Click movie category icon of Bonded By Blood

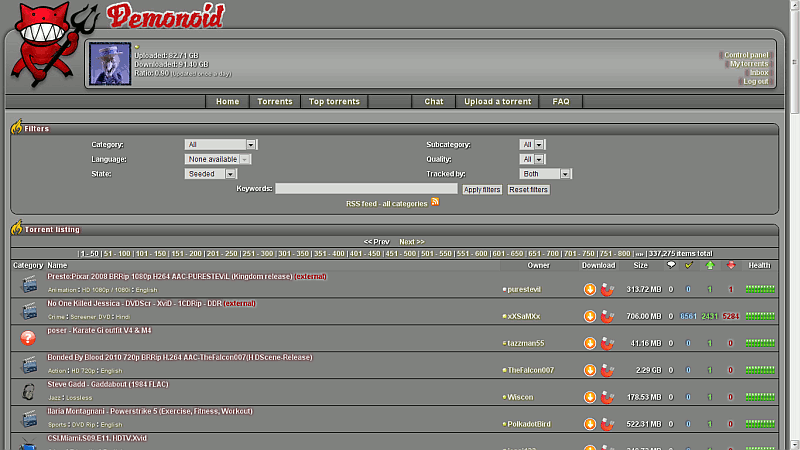pyautogui.click(x=29, y=365)
